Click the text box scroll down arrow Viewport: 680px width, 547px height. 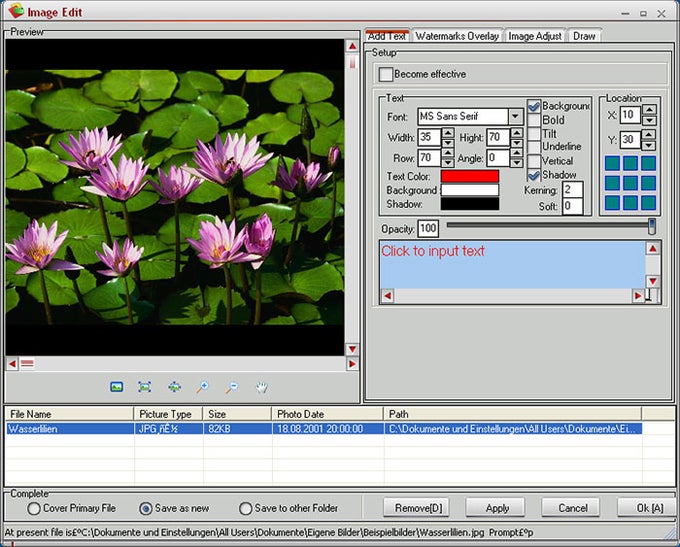(653, 282)
